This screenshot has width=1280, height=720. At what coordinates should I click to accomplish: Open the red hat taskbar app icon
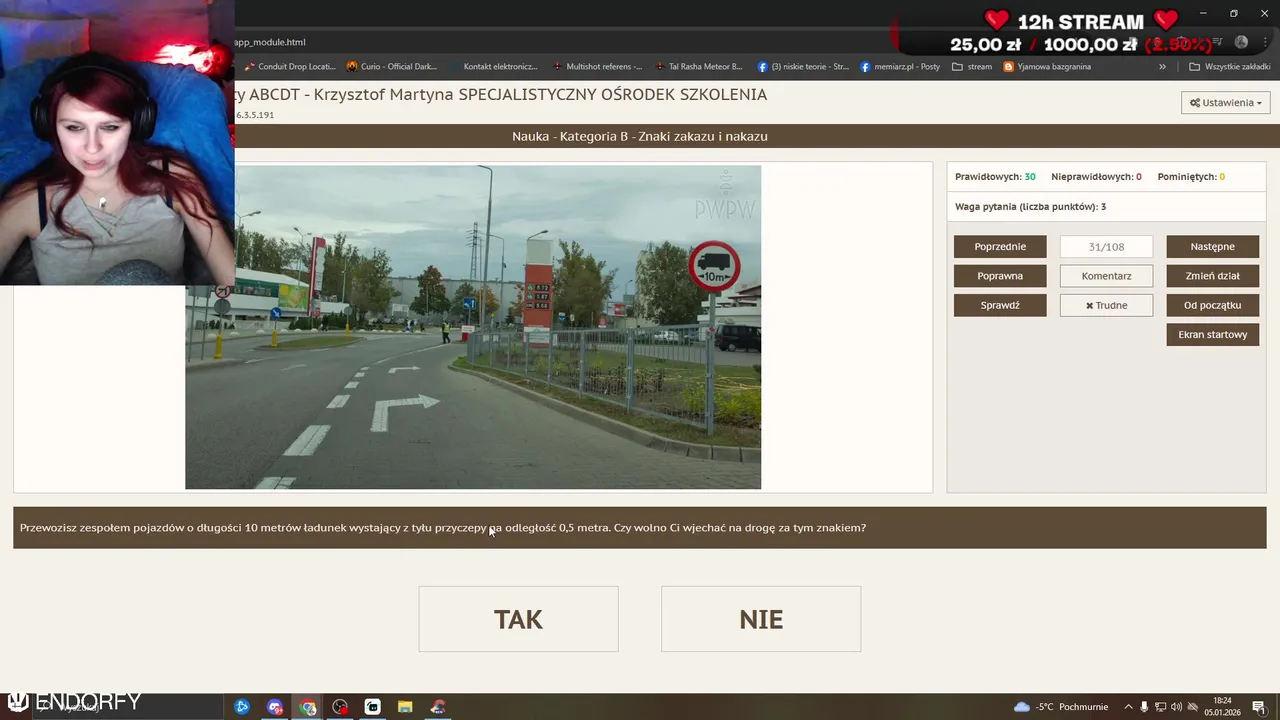437,707
